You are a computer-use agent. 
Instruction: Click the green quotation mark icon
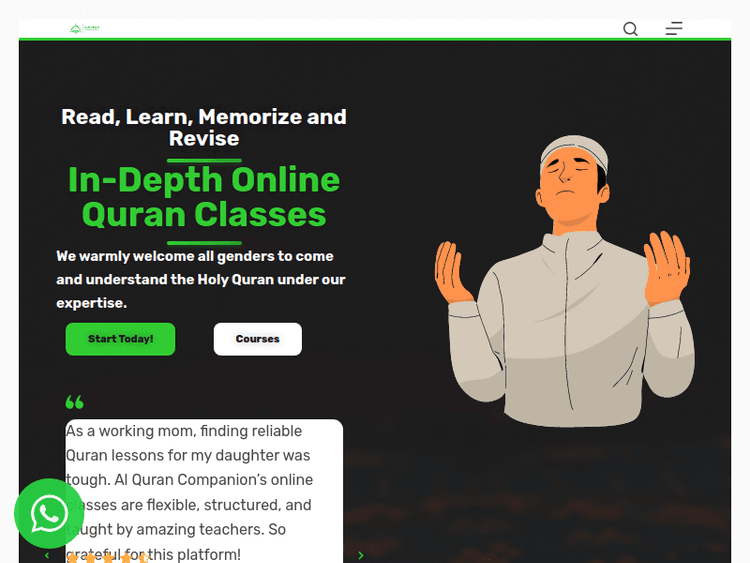(75, 402)
